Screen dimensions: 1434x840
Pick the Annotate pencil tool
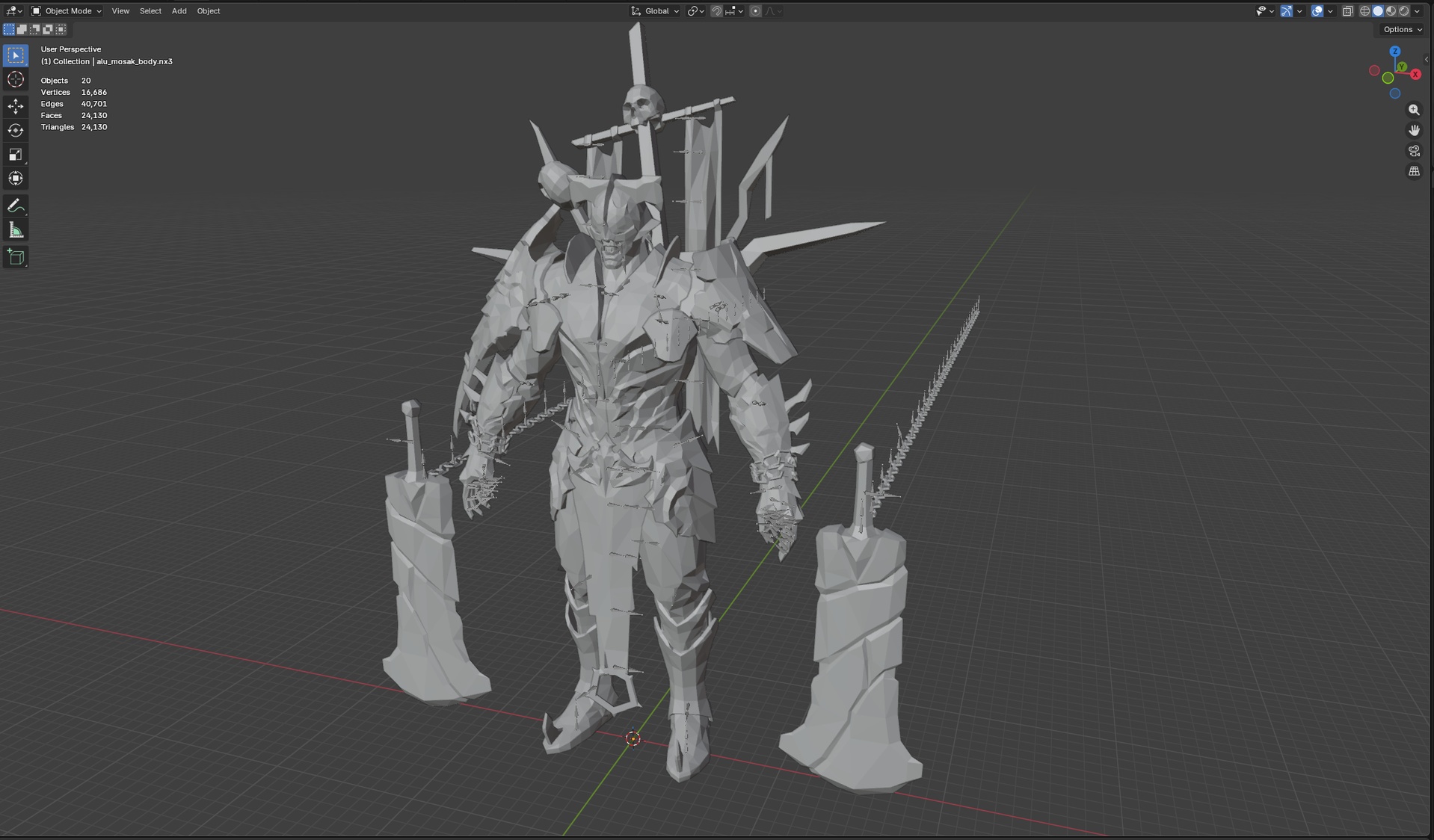point(16,206)
